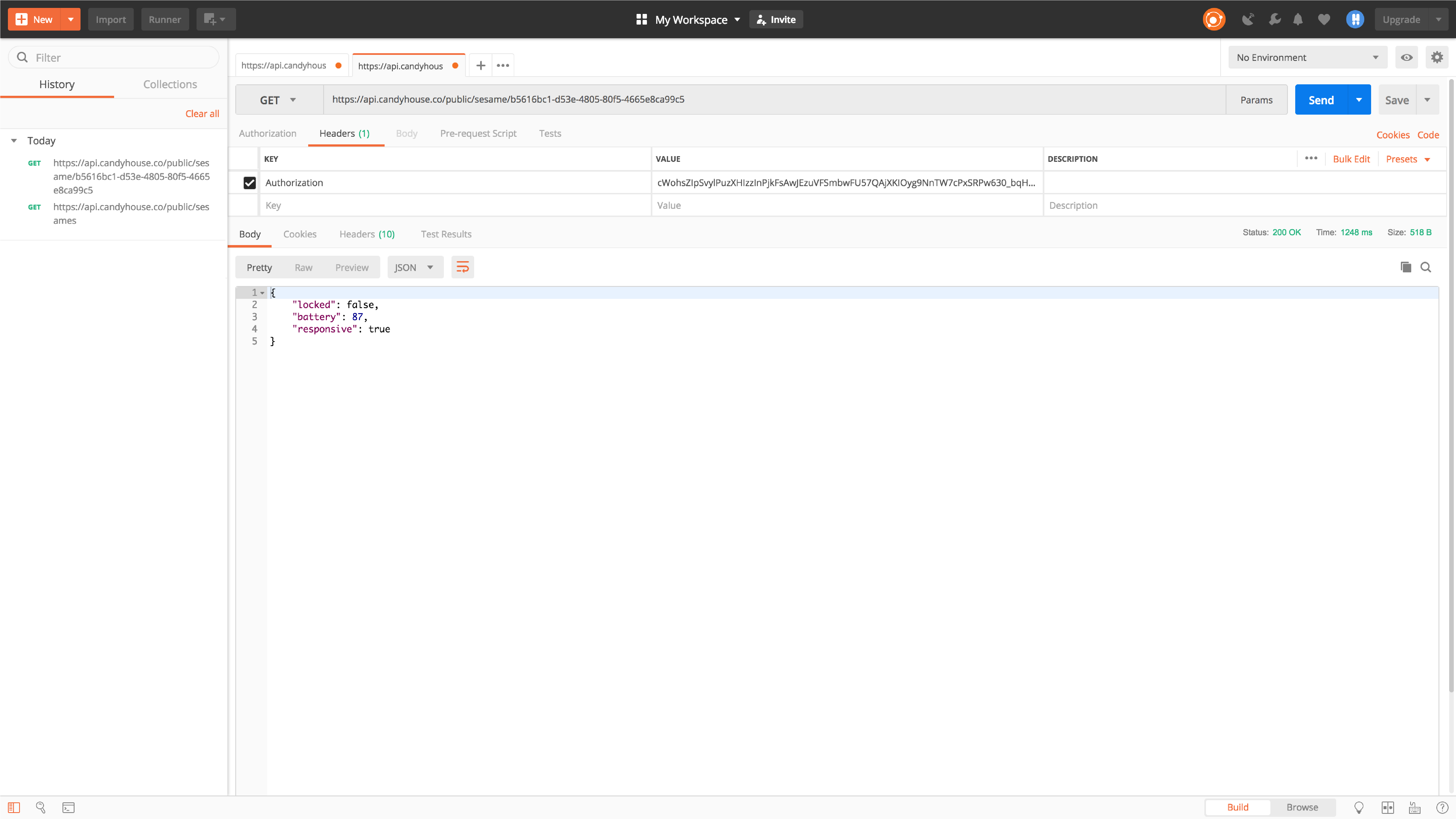The height and width of the screenshot is (819, 1456).
Task: Open the Bulk Edit link
Action: (1351, 159)
